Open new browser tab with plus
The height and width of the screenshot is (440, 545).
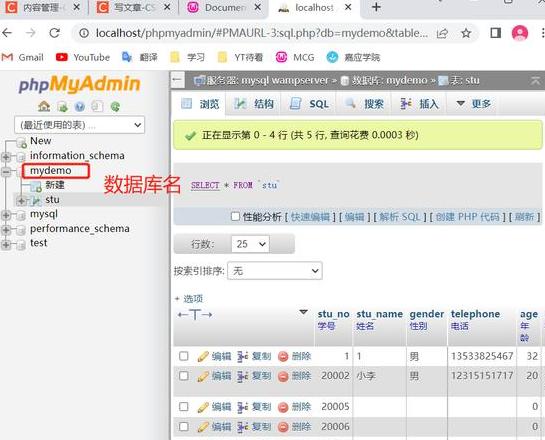pyautogui.click(x=376, y=7)
